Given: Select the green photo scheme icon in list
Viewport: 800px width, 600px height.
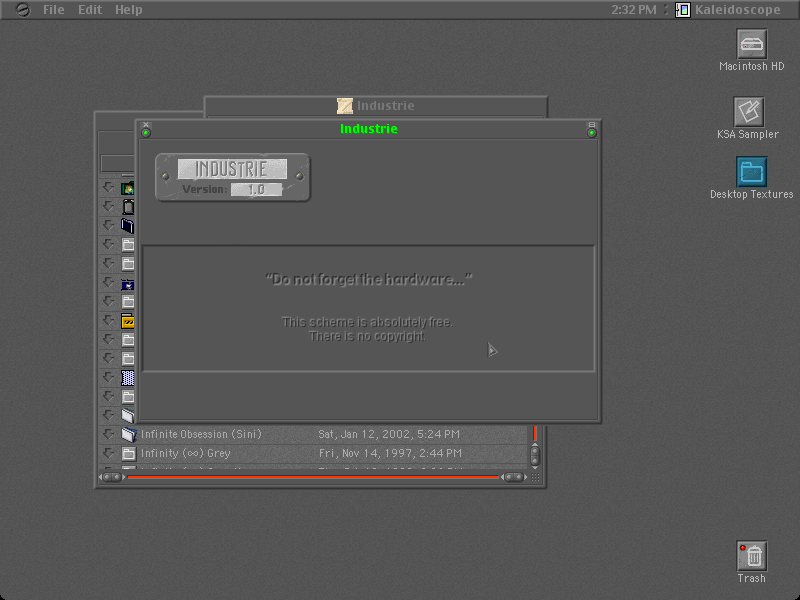Looking at the screenshot, I should point(128,188).
